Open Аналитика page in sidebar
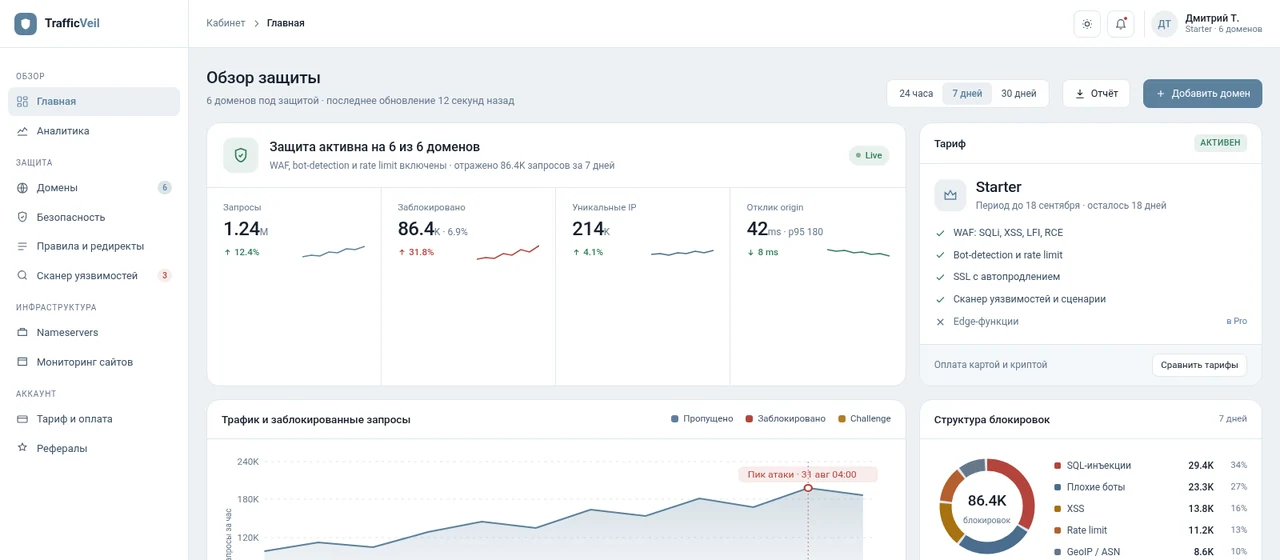 coord(94,131)
